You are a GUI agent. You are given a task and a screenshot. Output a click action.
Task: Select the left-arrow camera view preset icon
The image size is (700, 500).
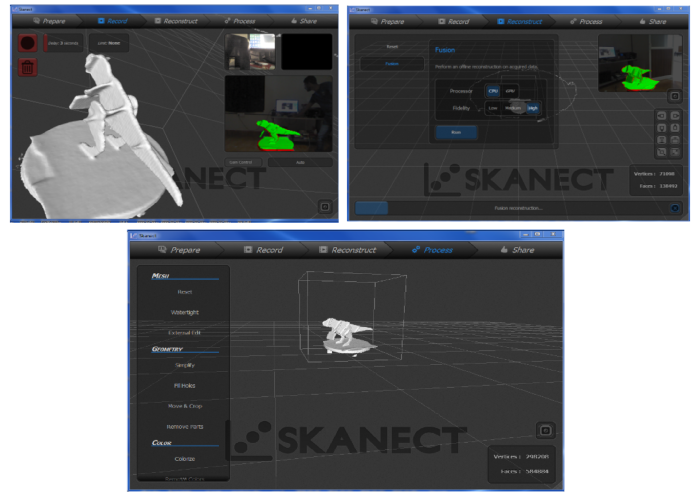662,116
